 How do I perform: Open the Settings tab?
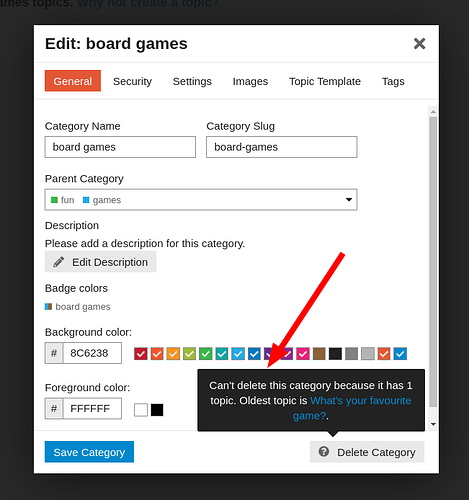point(192,81)
